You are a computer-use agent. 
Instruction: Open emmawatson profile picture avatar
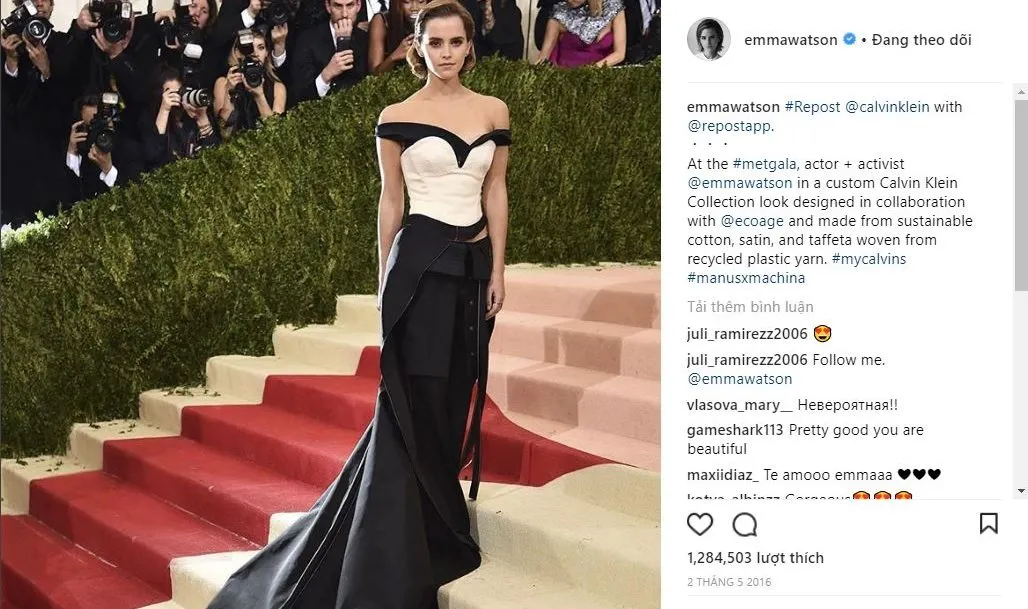[x=709, y=39]
